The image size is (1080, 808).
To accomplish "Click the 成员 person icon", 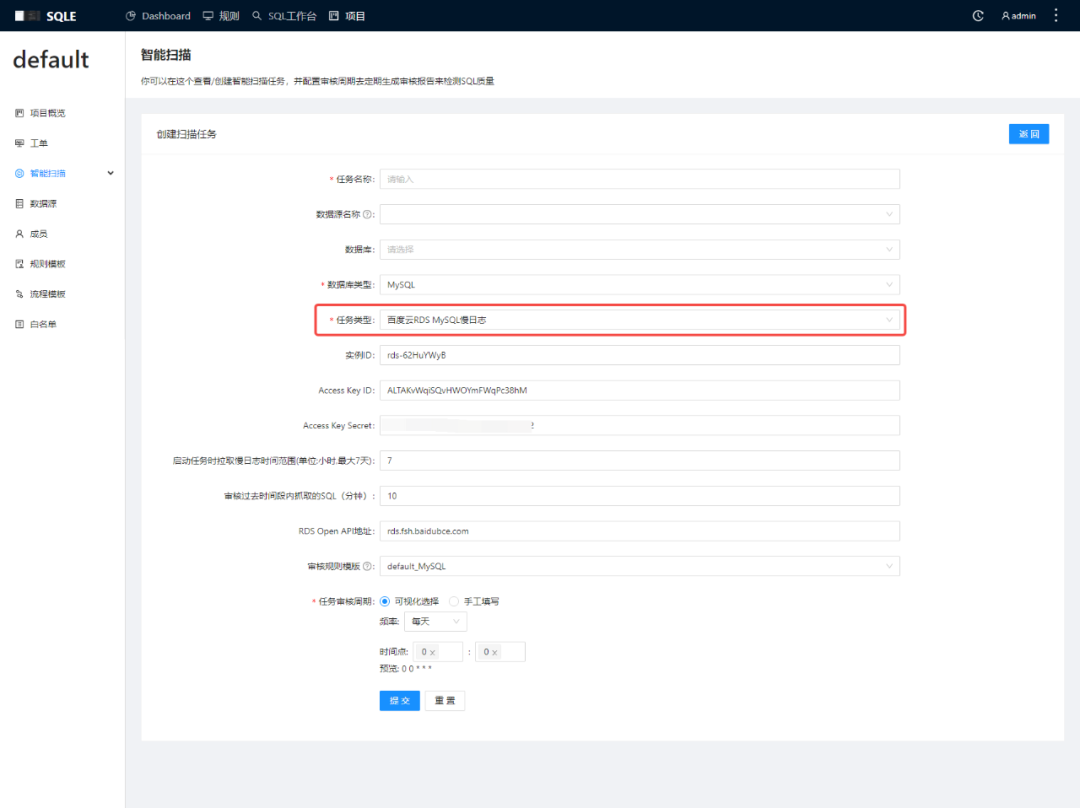I will tap(19, 234).
